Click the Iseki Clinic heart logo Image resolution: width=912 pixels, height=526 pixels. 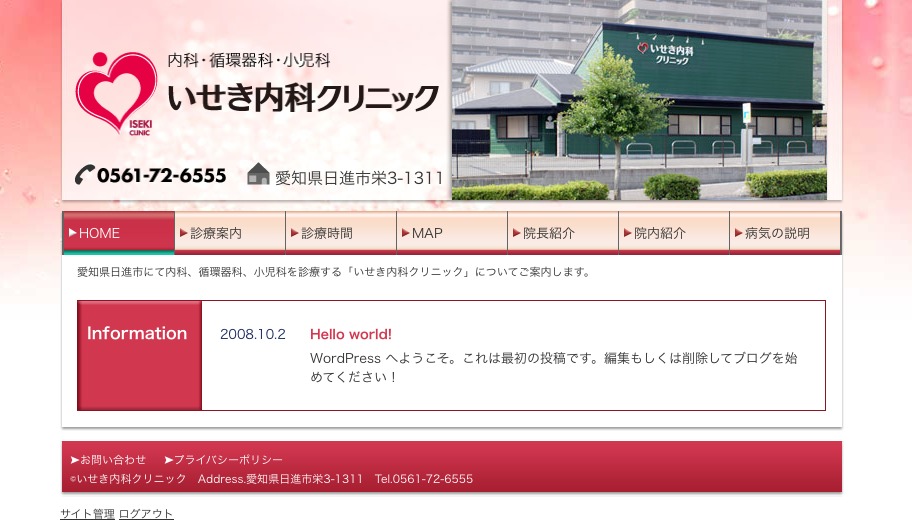116,94
